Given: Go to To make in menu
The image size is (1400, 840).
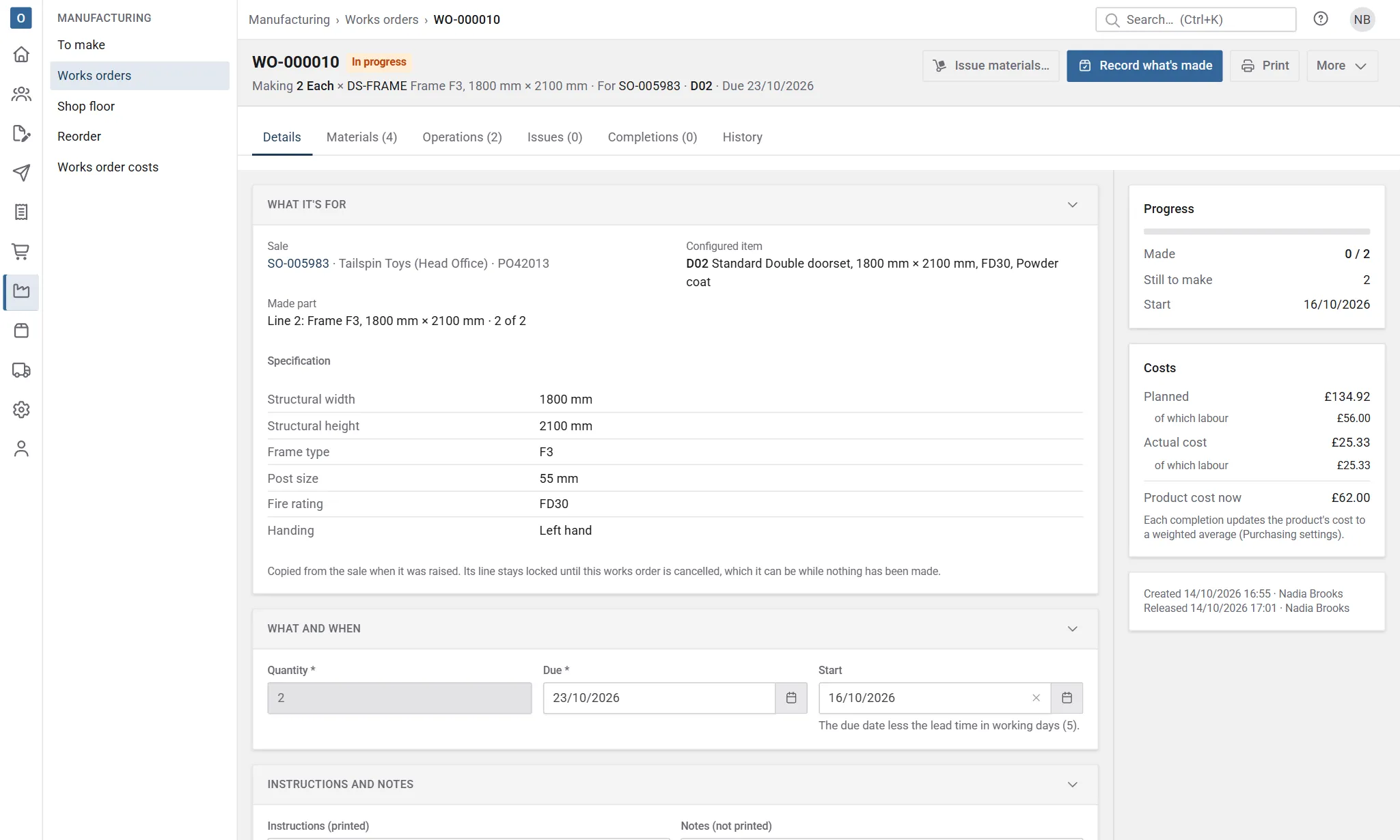Looking at the screenshot, I should click(139, 45).
